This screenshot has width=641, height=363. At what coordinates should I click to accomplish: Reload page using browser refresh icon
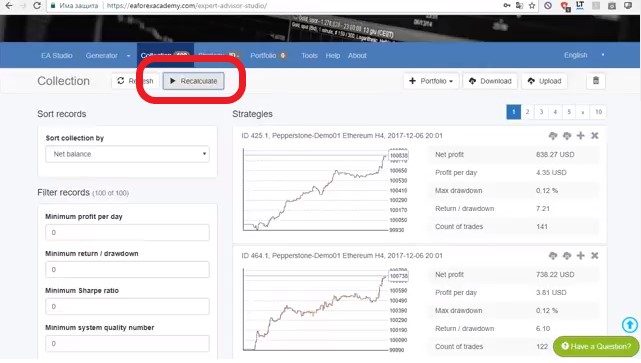[x=37, y=6]
